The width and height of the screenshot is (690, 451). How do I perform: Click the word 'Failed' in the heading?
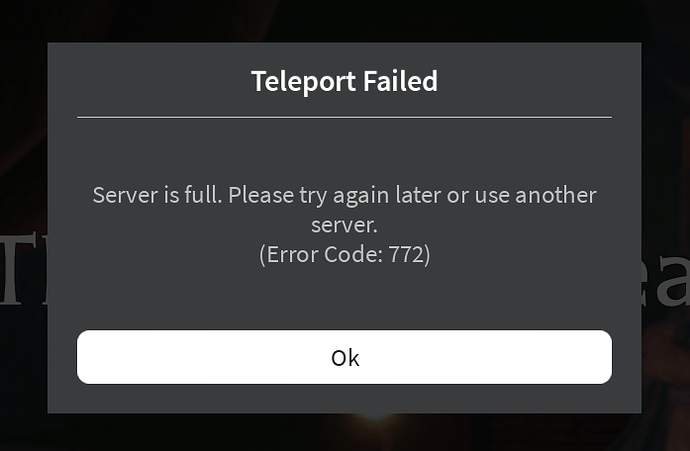(x=400, y=81)
